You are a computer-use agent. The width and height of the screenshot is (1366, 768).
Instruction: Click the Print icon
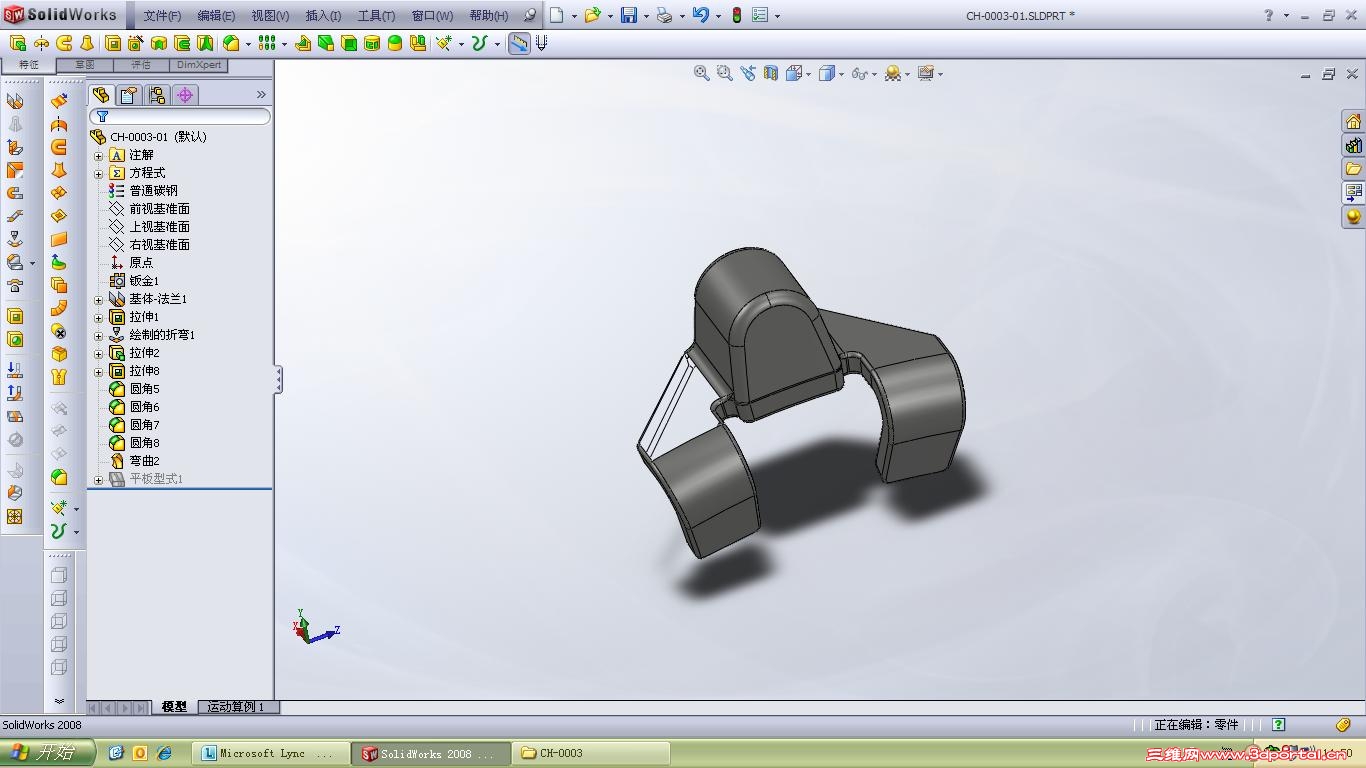(x=664, y=15)
